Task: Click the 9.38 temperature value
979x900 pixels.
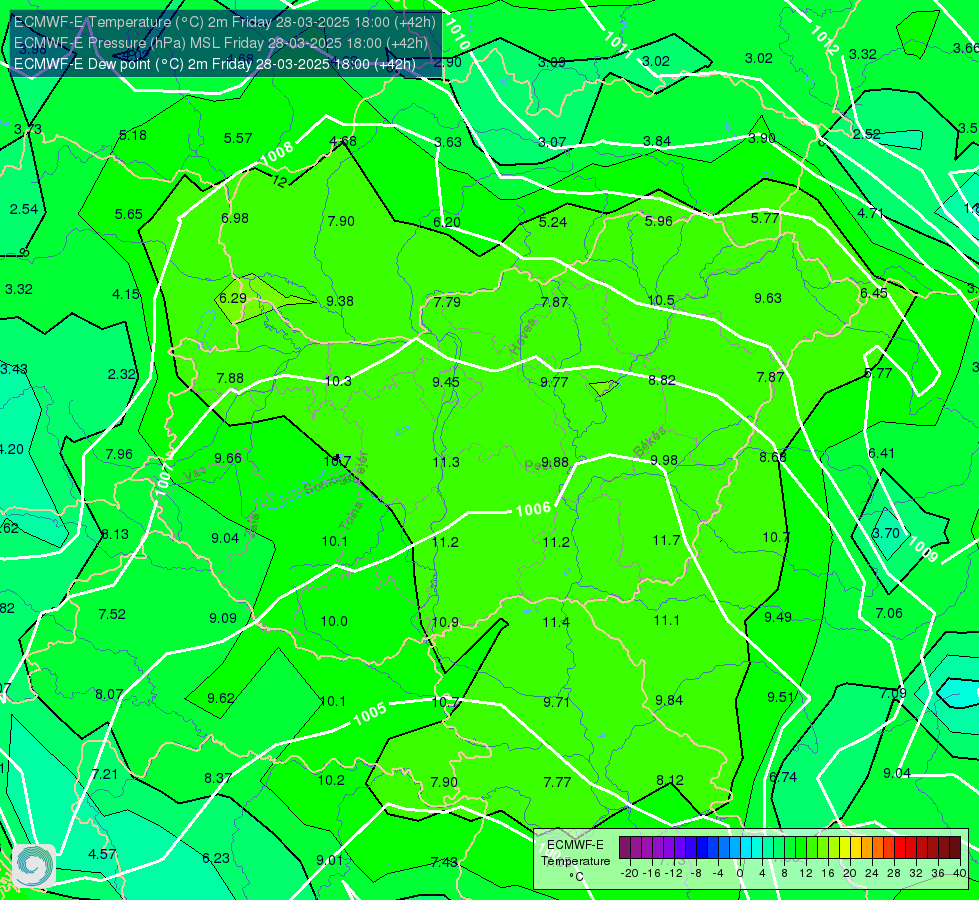Action: click(340, 301)
